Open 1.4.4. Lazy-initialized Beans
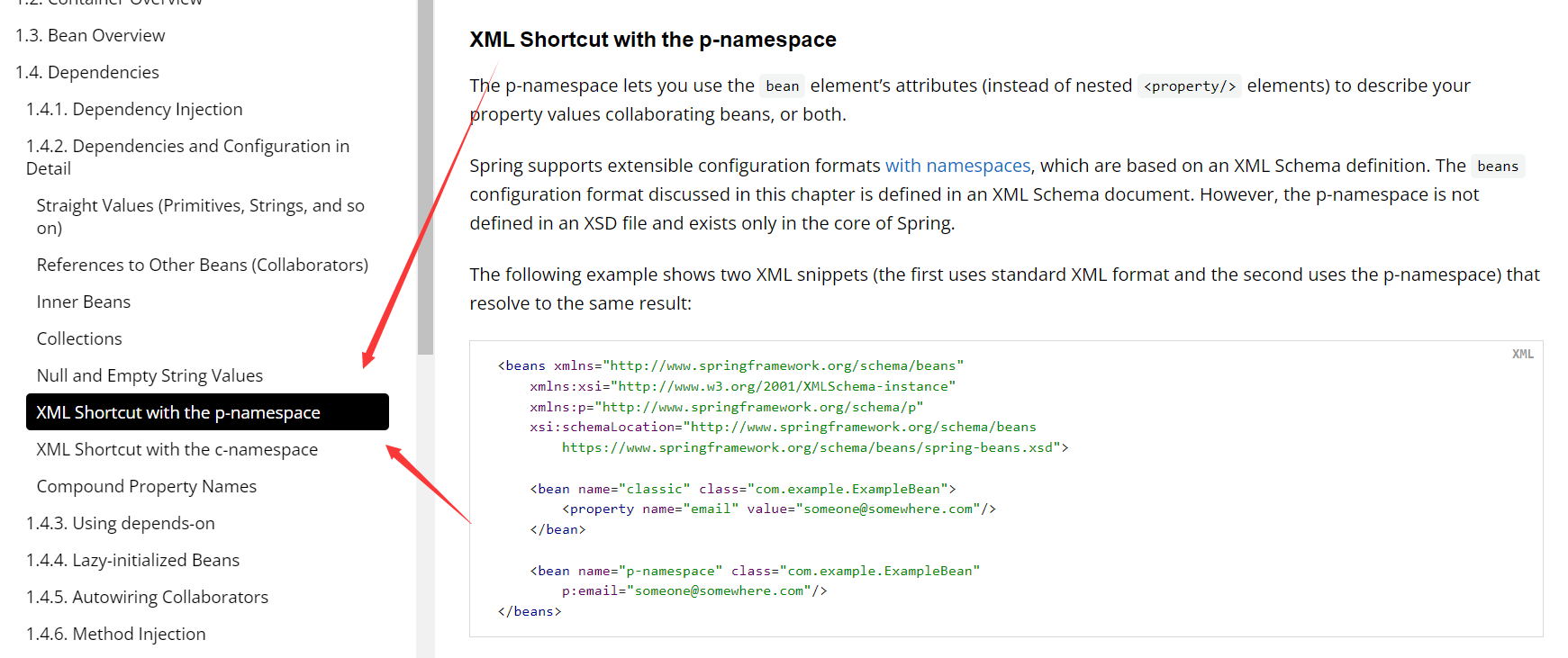Screen dimensions: 1568x658 (132, 560)
